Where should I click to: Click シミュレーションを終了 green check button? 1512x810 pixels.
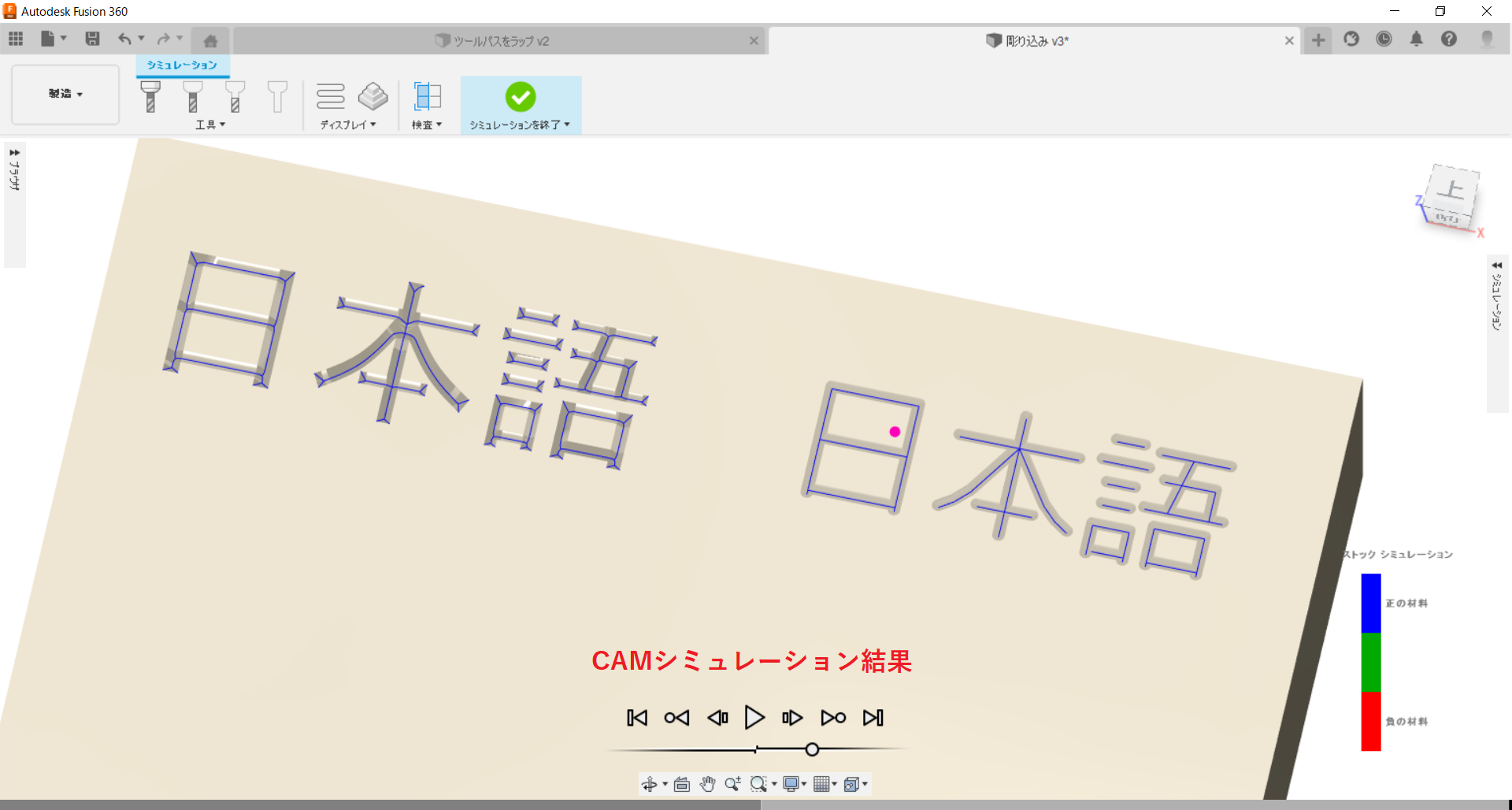point(521,98)
